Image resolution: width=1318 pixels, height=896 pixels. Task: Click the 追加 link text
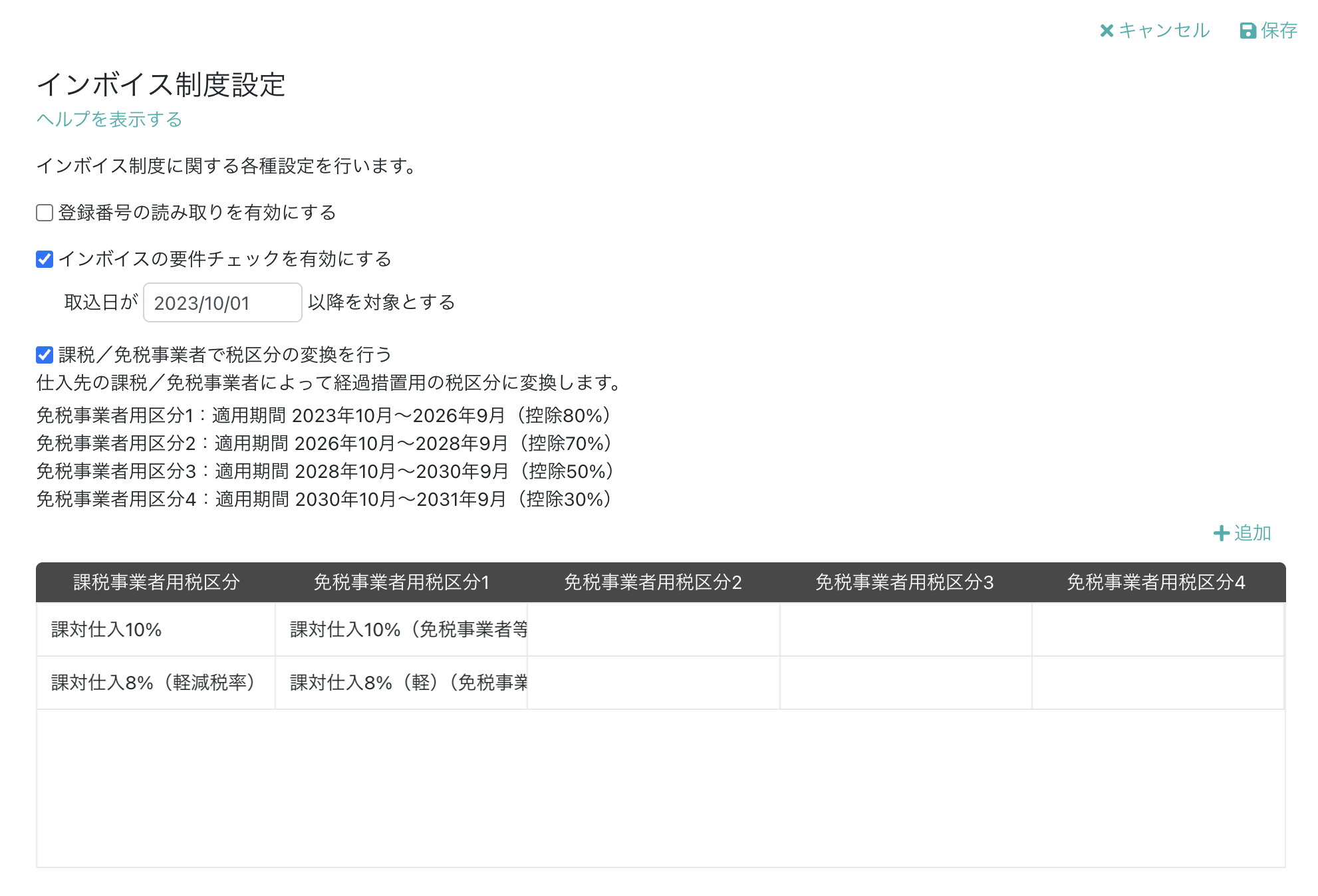1253,533
